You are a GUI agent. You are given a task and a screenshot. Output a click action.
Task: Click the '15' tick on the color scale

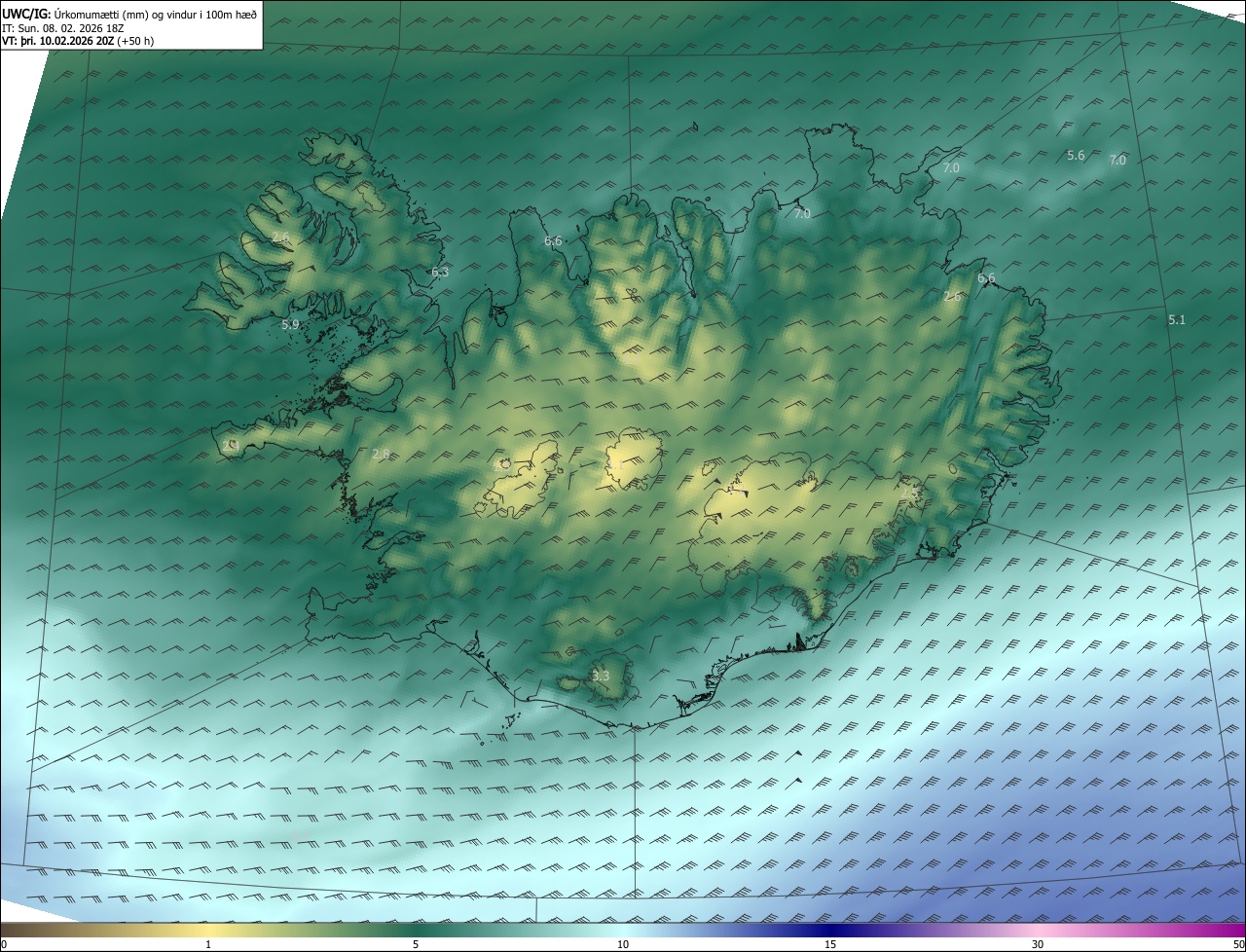click(830, 944)
